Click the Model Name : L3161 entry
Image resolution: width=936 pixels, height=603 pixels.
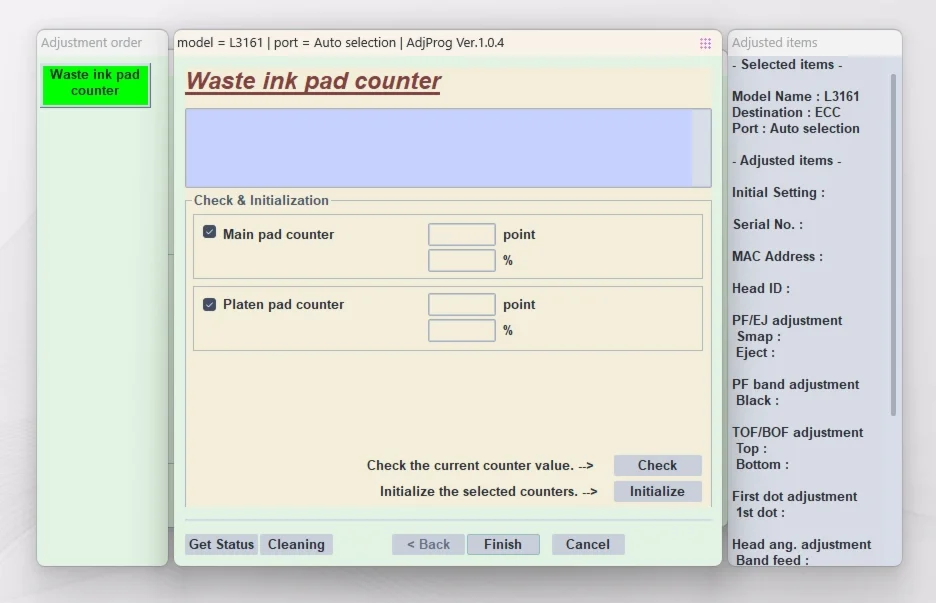click(x=795, y=96)
